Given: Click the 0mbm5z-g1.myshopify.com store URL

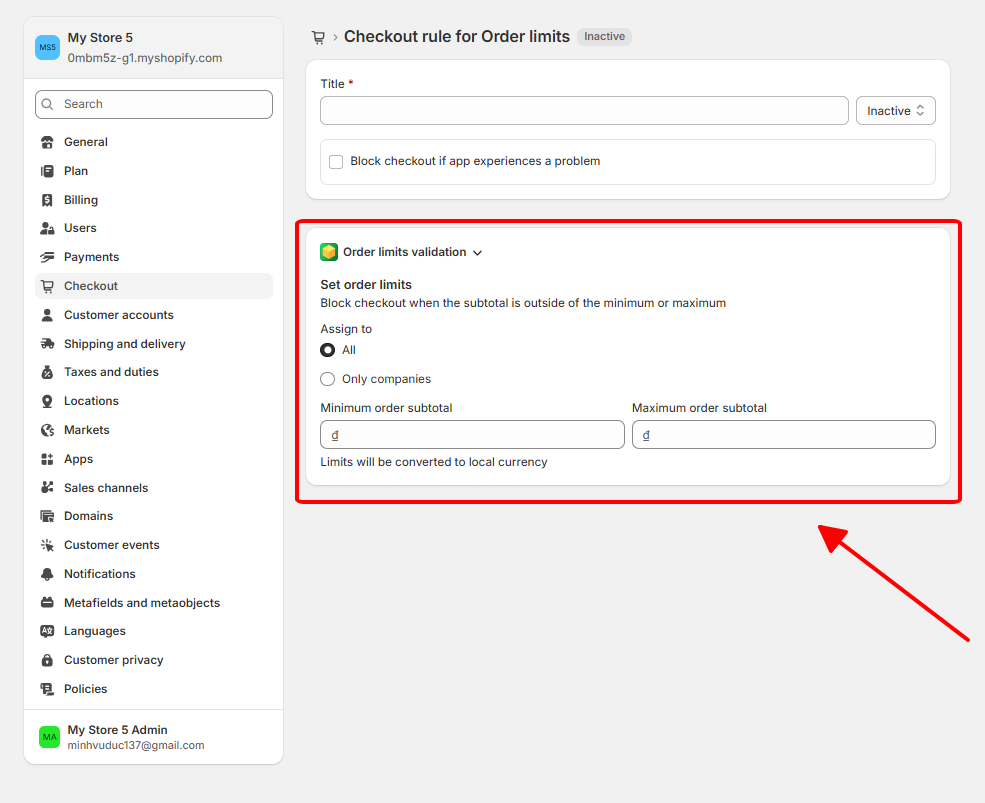Looking at the screenshot, I should tap(145, 58).
